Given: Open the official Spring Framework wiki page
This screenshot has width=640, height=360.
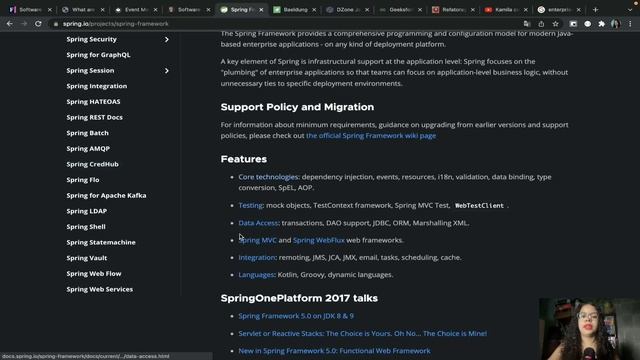Looking at the screenshot, I should click(x=371, y=136).
